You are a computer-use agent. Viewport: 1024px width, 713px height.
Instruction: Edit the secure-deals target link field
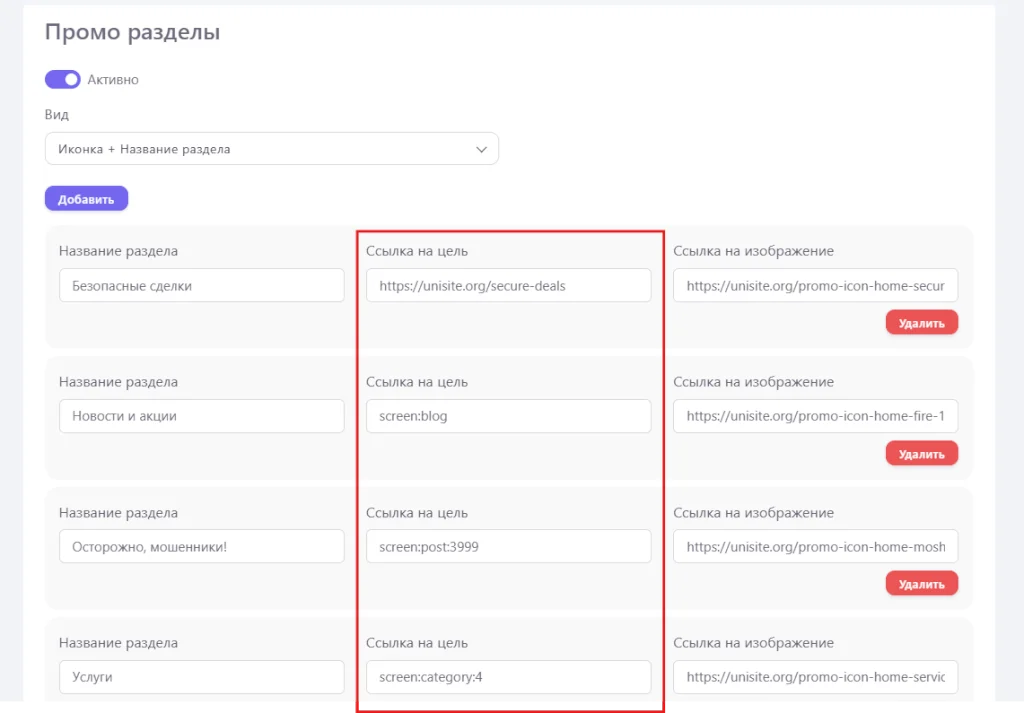click(508, 285)
